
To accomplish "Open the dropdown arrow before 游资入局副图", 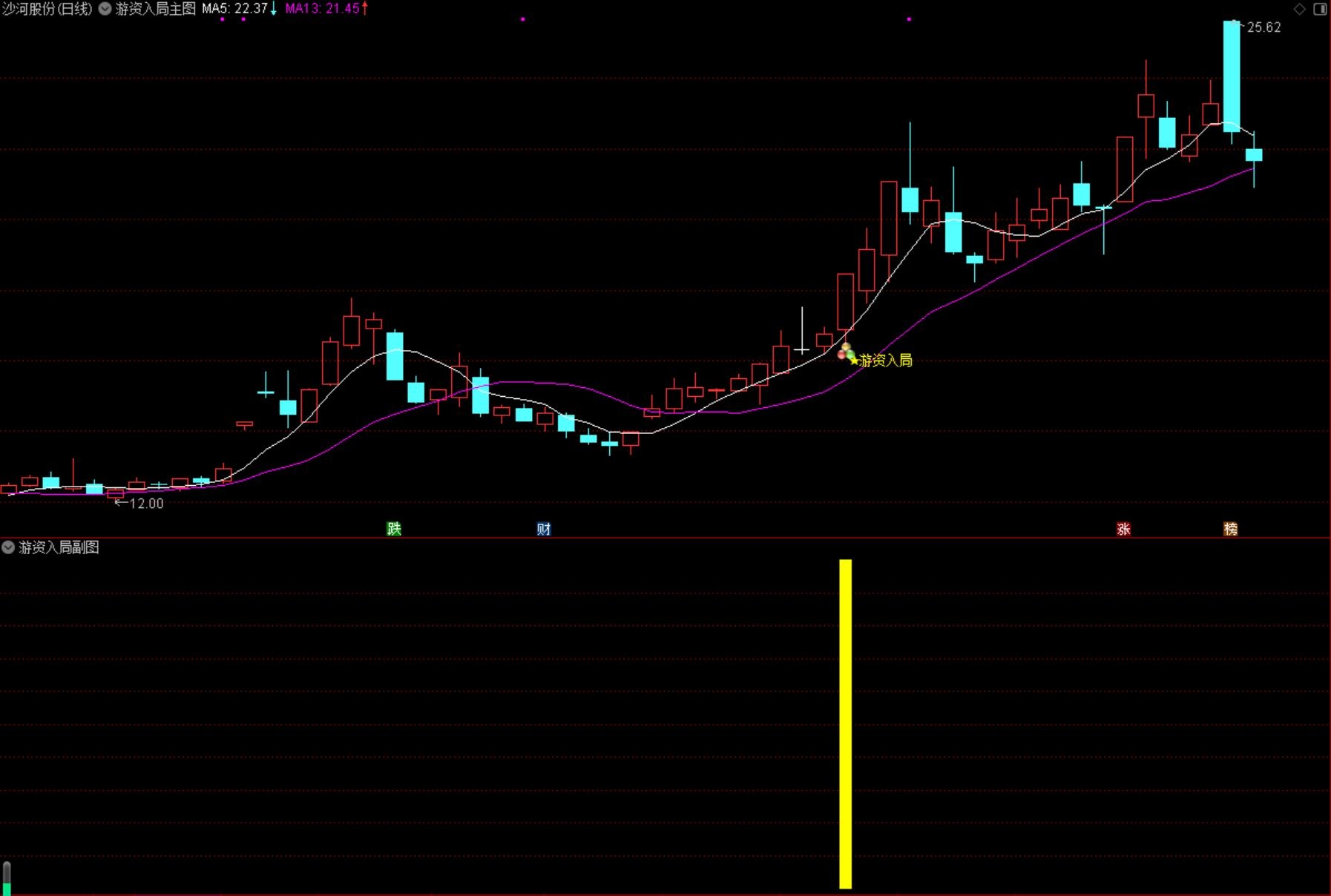I will [8, 547].
